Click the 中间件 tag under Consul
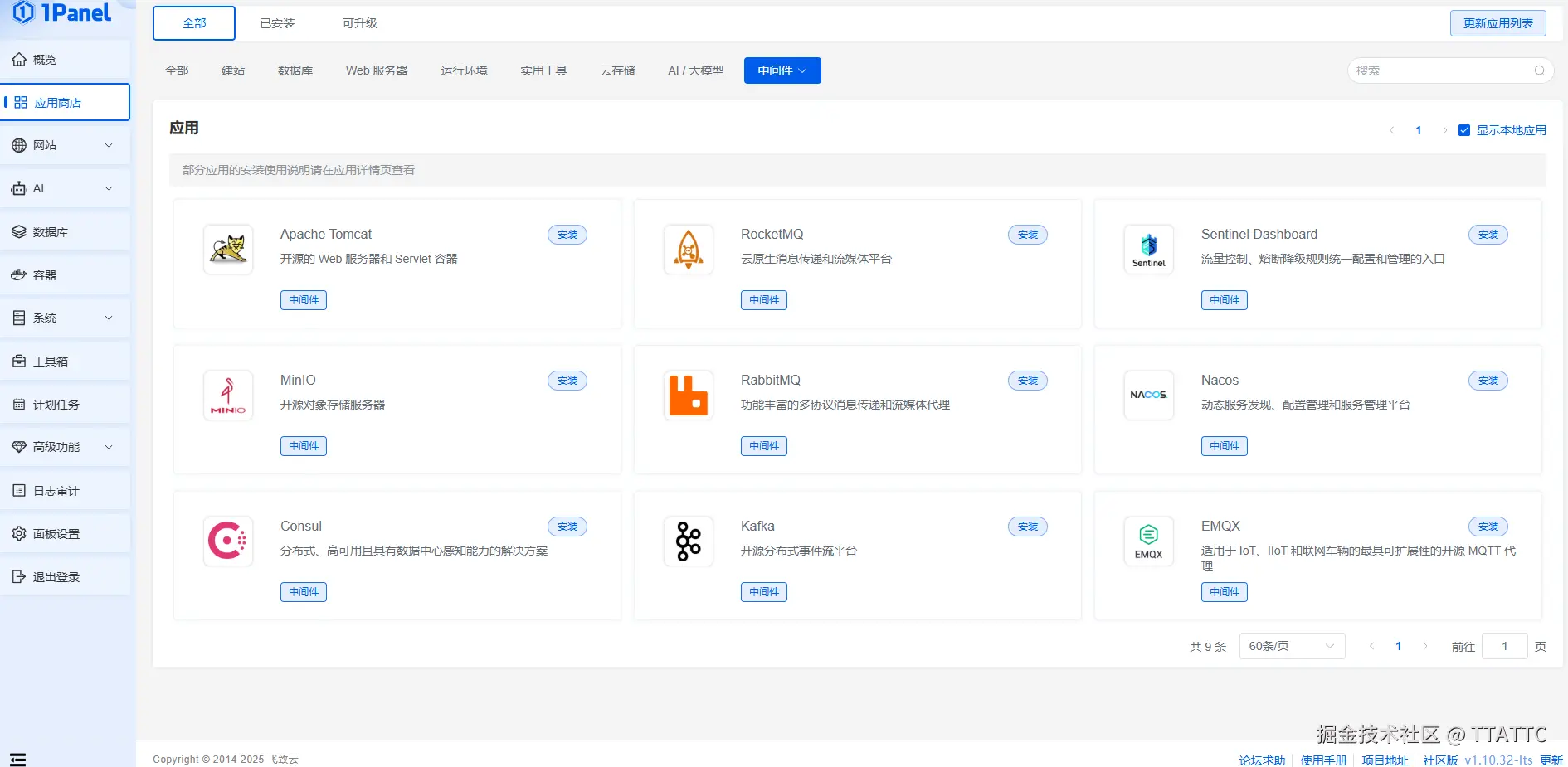 pos(304,592)
